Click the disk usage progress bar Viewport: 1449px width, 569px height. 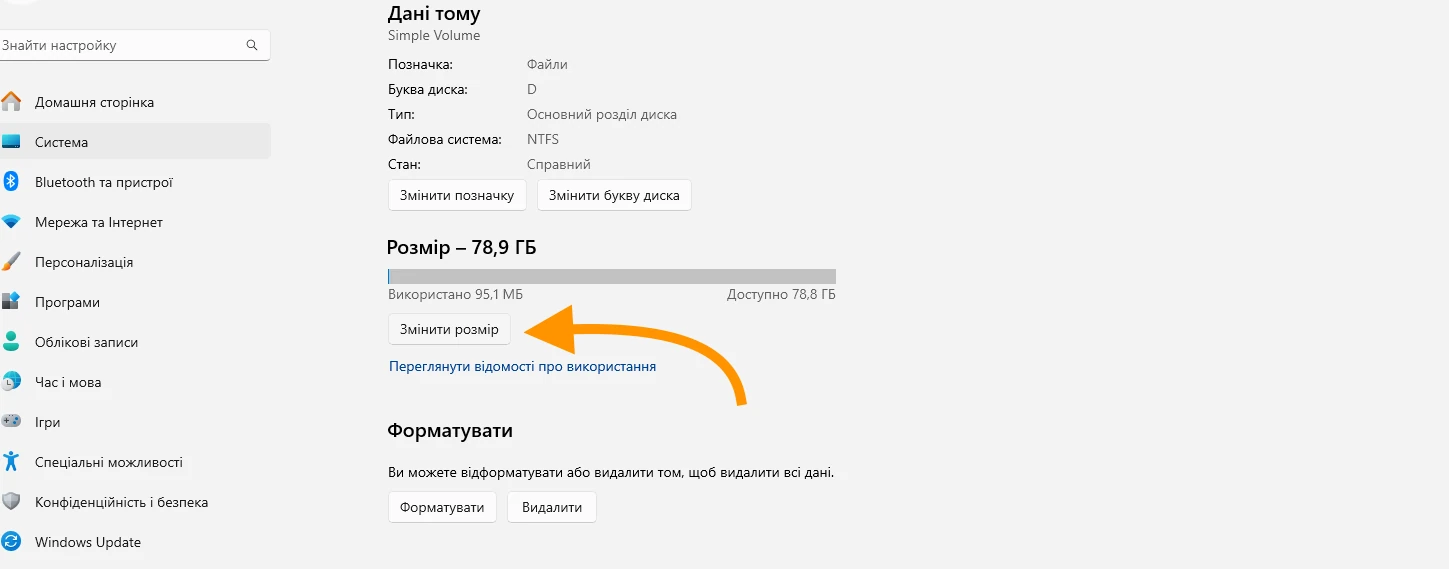612,277
